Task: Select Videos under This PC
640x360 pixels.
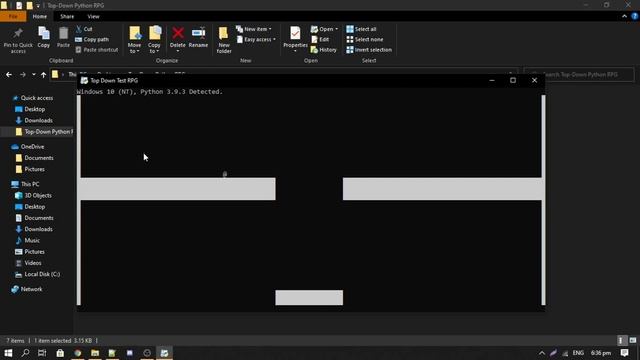Action: [28, 263]
